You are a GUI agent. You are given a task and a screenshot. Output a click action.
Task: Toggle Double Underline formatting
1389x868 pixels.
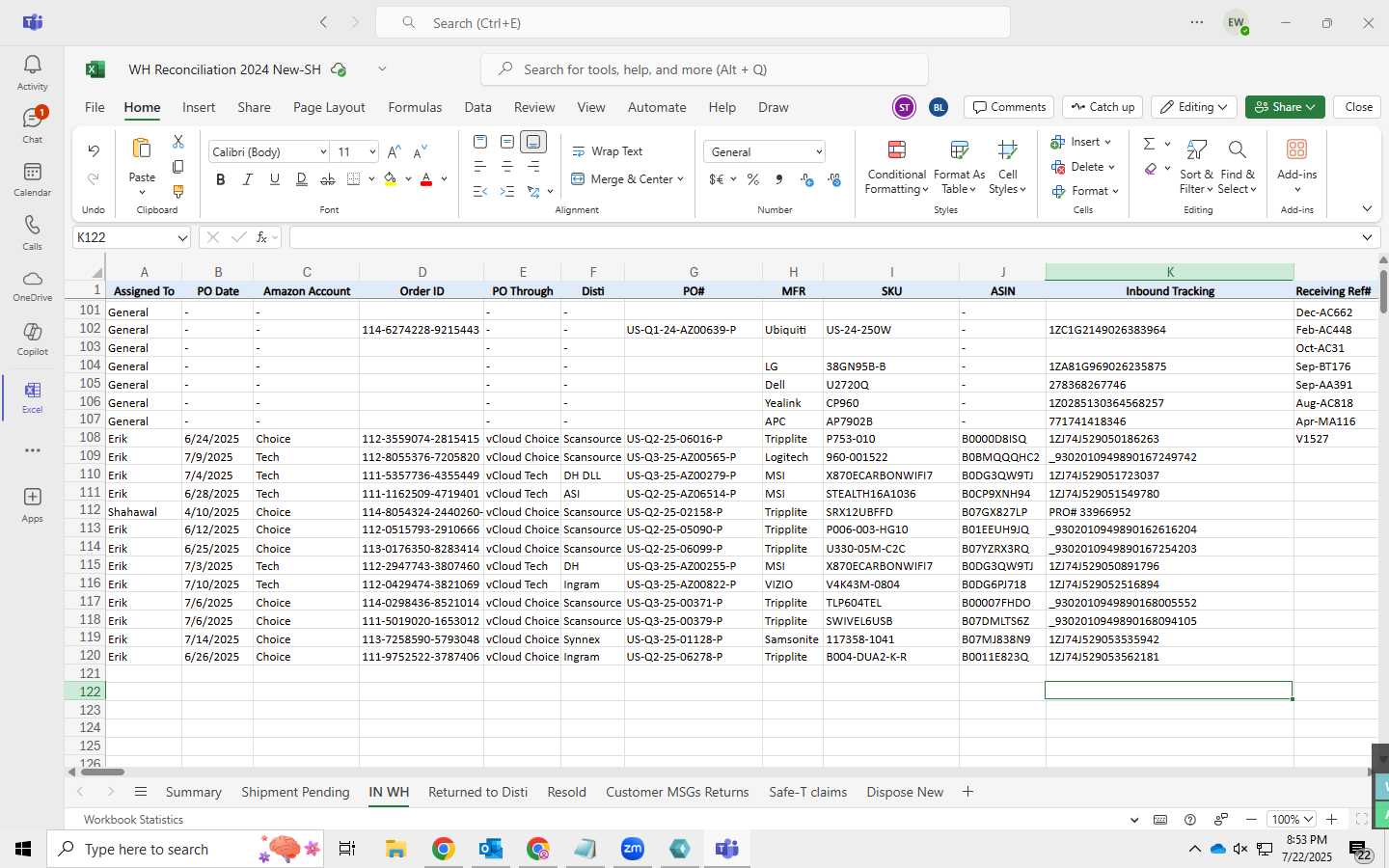pyautogui.click(x=302, y=179)
